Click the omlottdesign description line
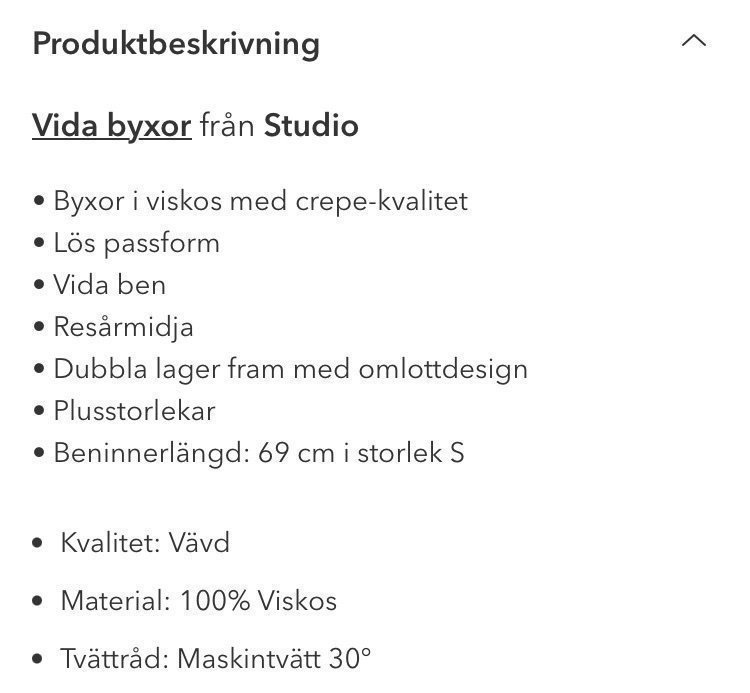Viewport: 750px width, 693px height. 290,369
